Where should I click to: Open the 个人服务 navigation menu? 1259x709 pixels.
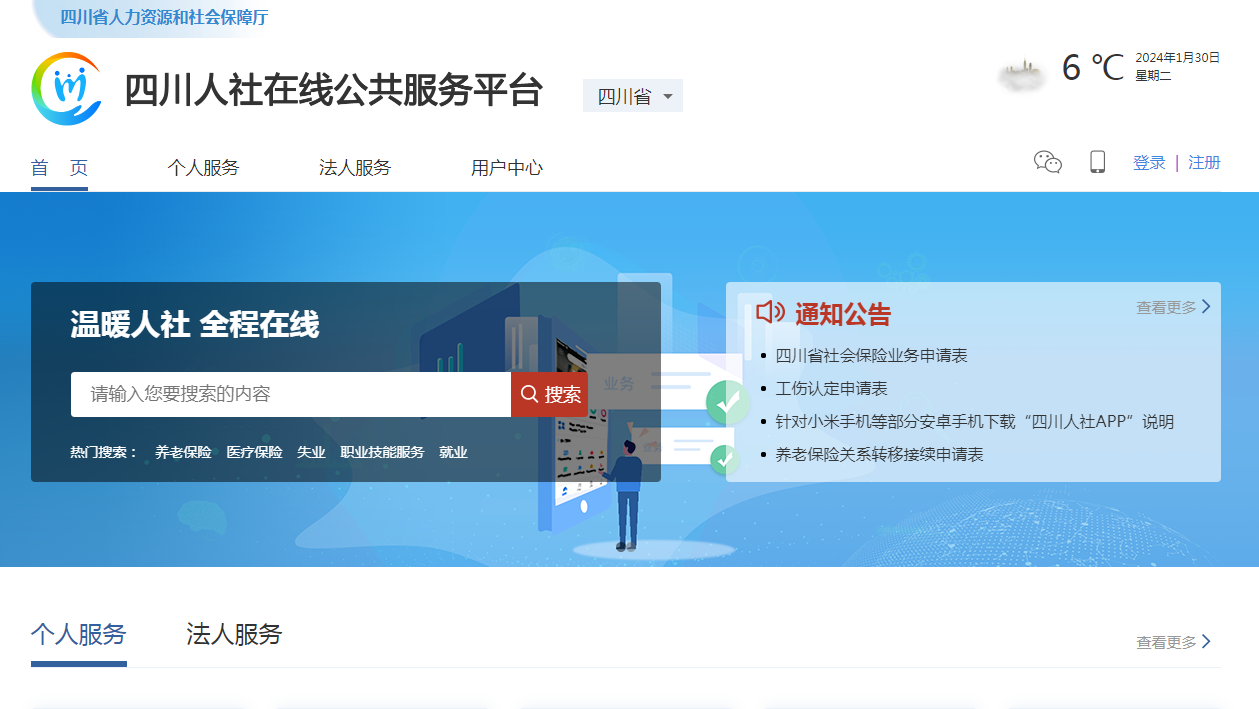pyautogui.click(x=203, y=168)
